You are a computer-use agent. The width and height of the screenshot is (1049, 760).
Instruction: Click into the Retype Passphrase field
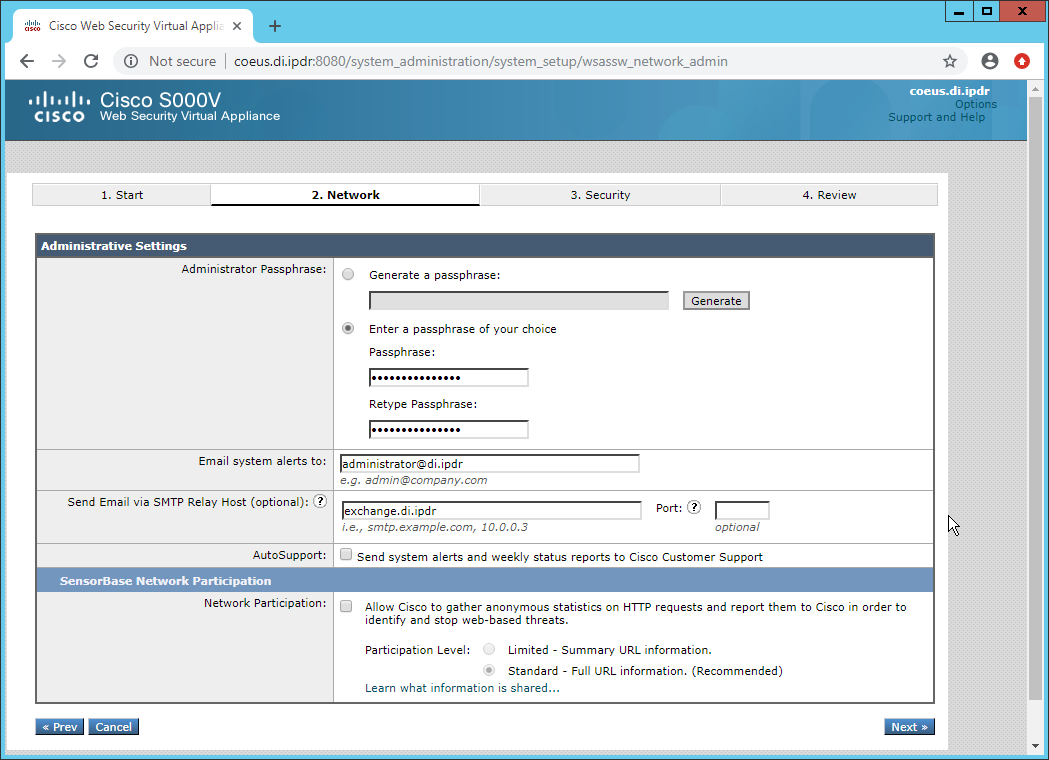point(448,430)
